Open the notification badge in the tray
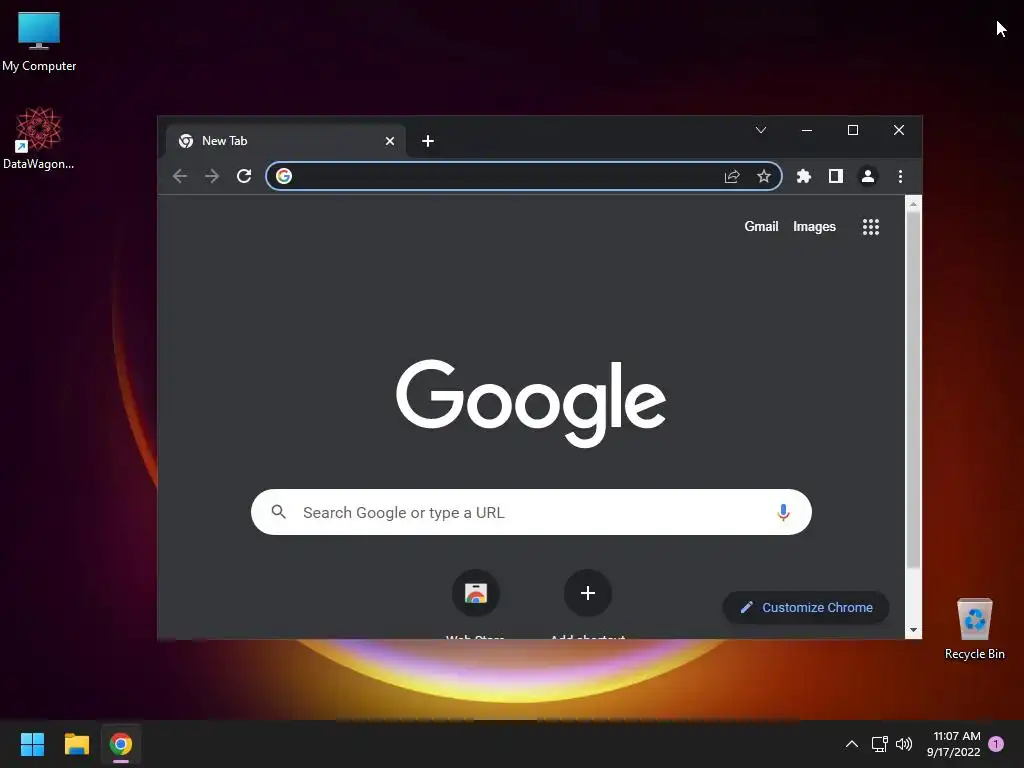 996,744
